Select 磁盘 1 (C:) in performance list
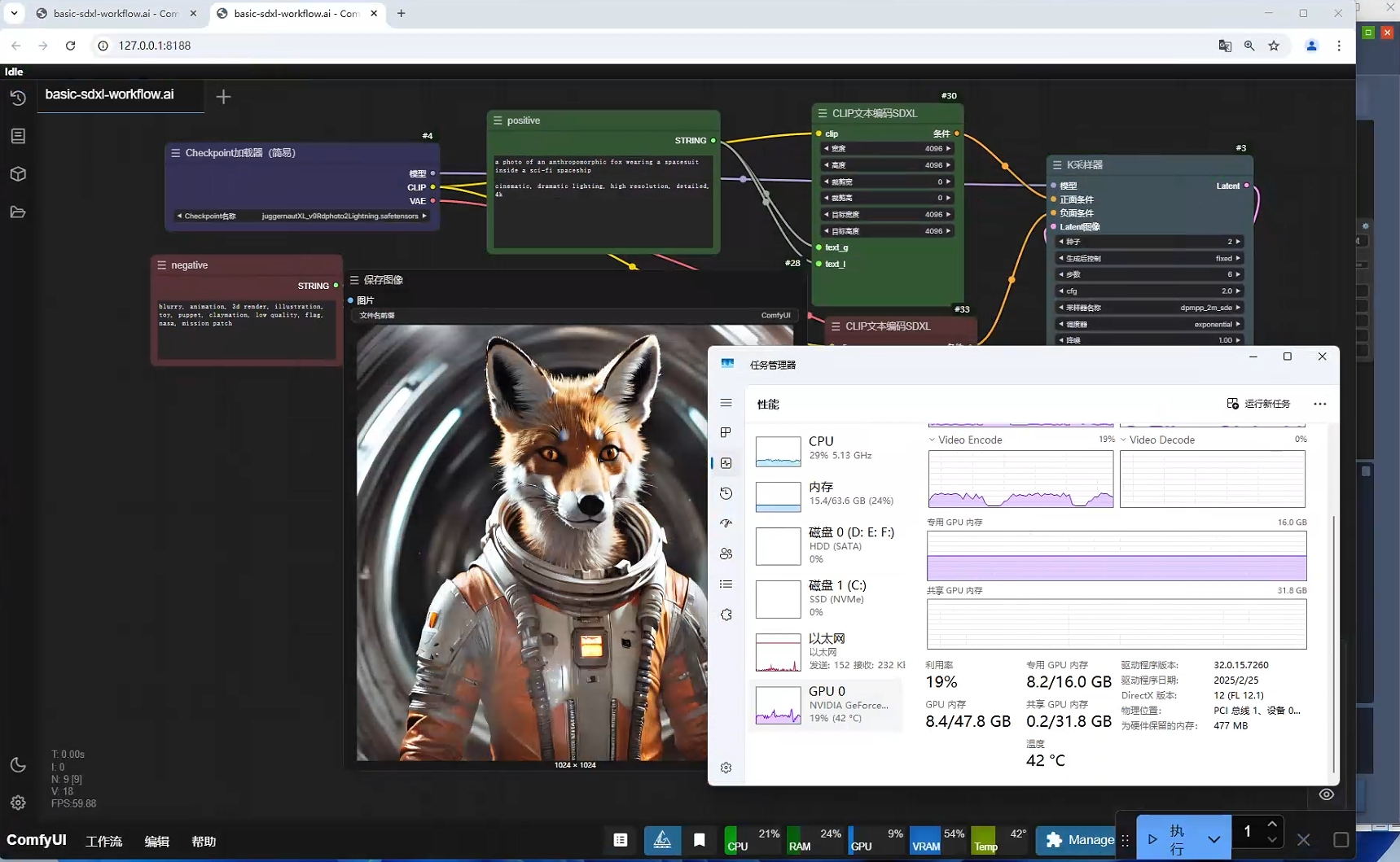 [826, 598]
